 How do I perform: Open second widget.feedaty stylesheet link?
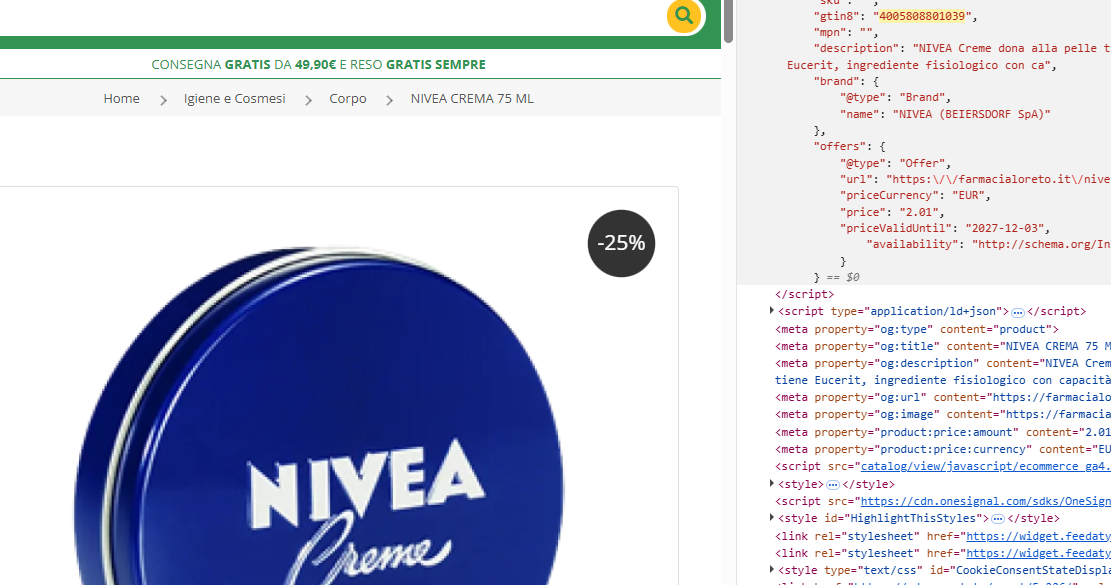coord(1039,553)
